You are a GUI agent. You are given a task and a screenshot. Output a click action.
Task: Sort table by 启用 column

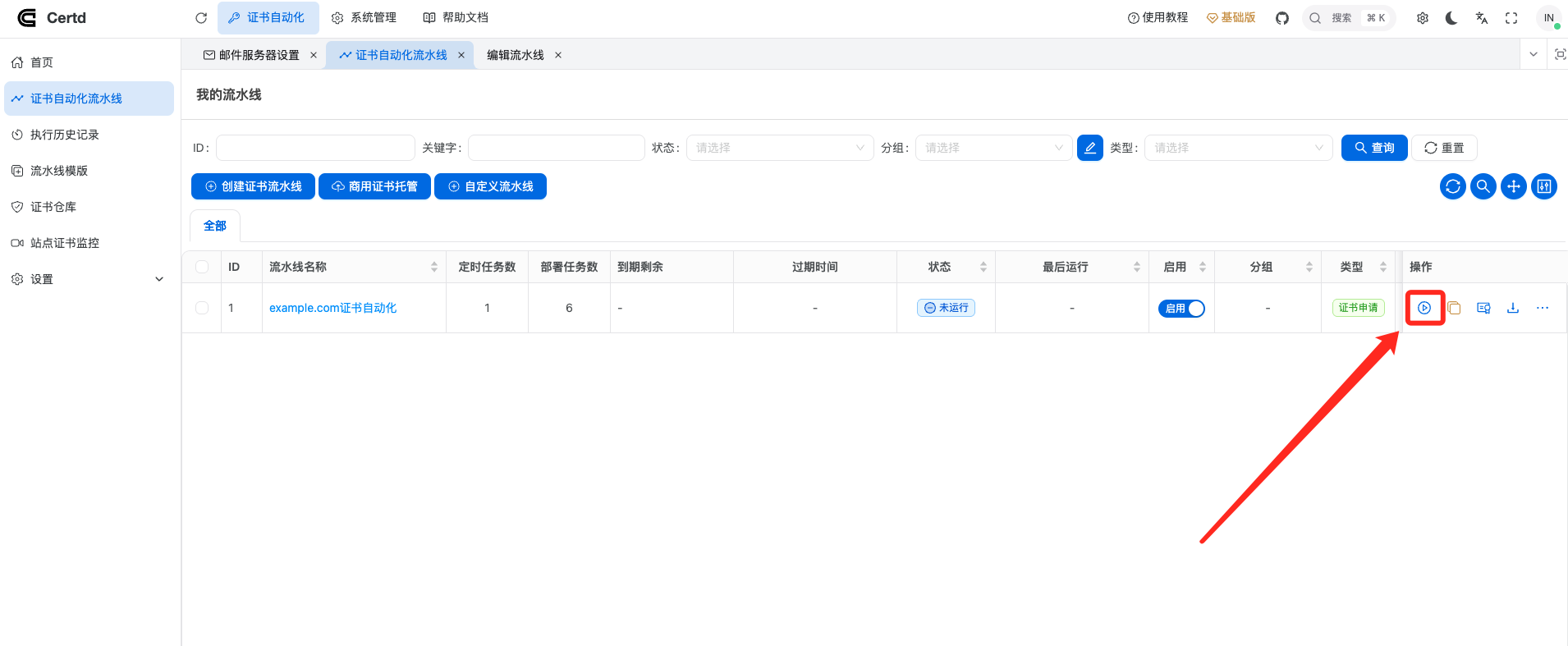point(1203,267)
